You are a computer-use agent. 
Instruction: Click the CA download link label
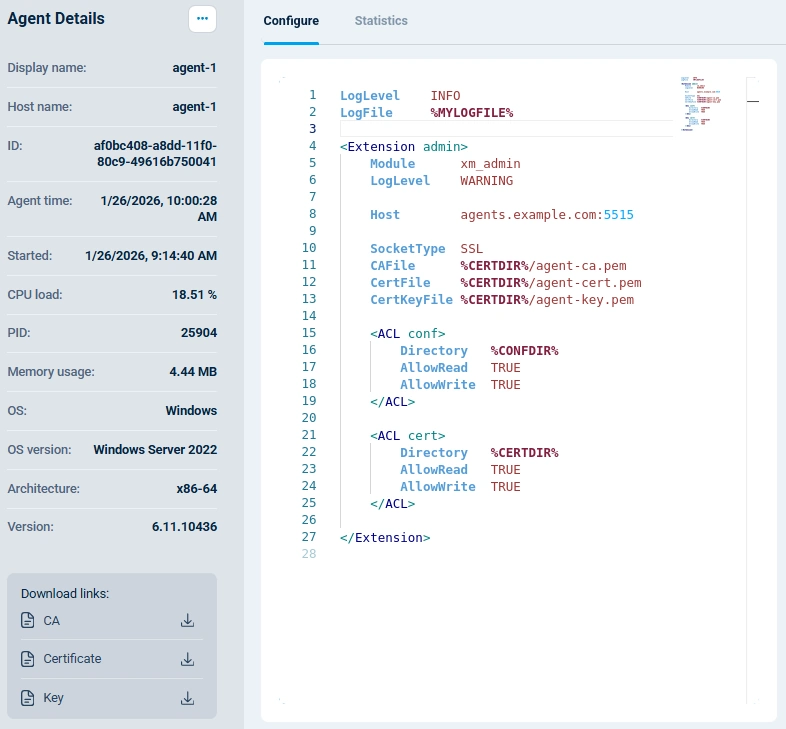(x=52, y=621)
